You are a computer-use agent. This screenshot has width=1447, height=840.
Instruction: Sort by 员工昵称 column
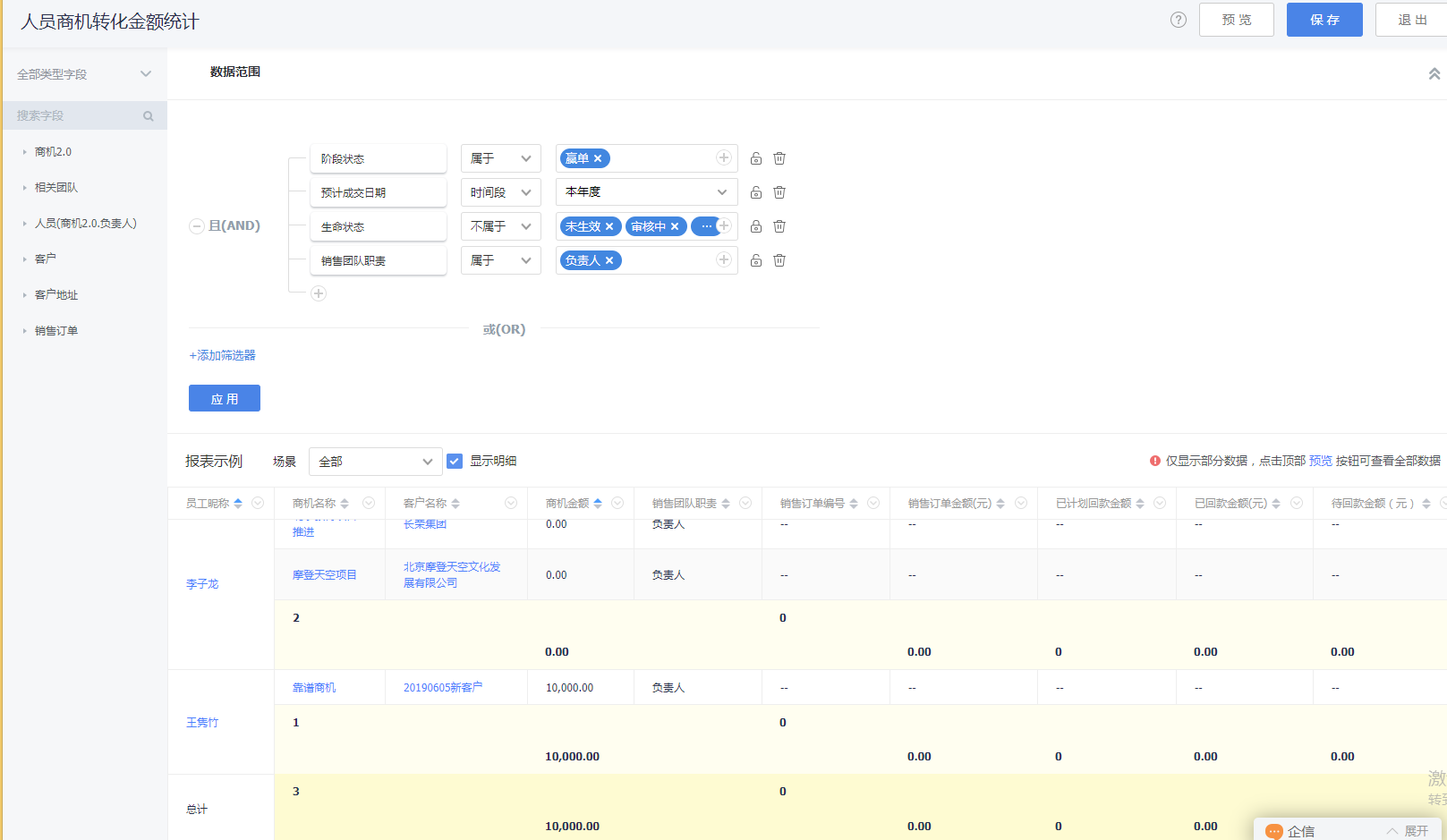238,504
